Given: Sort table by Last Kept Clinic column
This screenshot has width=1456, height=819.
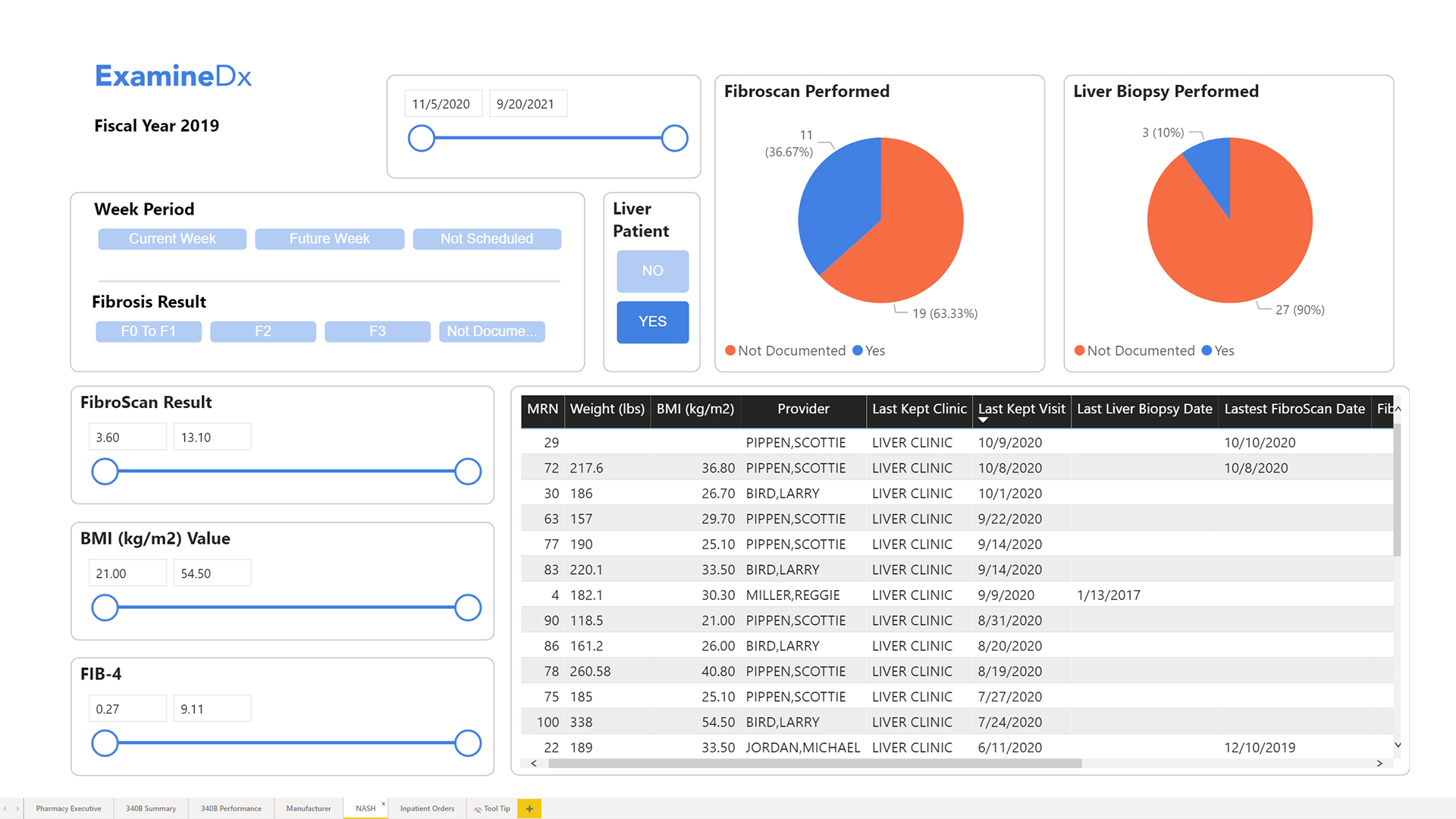Looking at the screenshot, I should pos(919,409).
